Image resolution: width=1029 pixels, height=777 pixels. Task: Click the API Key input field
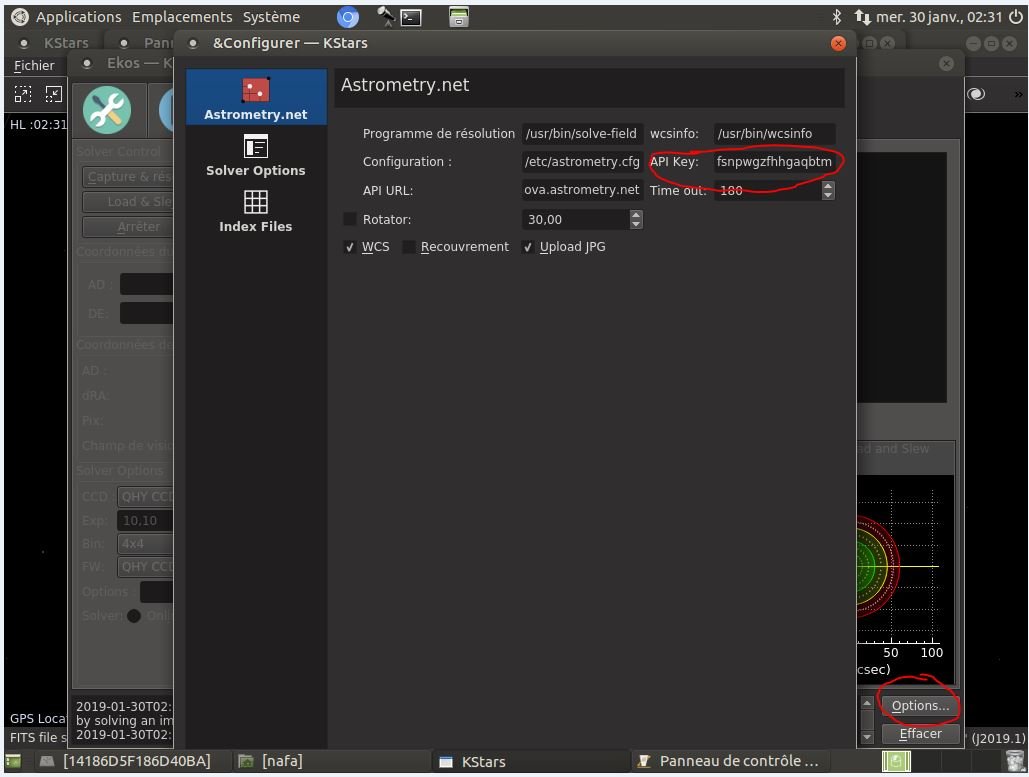pyautogui.click(x=774, y=161)
